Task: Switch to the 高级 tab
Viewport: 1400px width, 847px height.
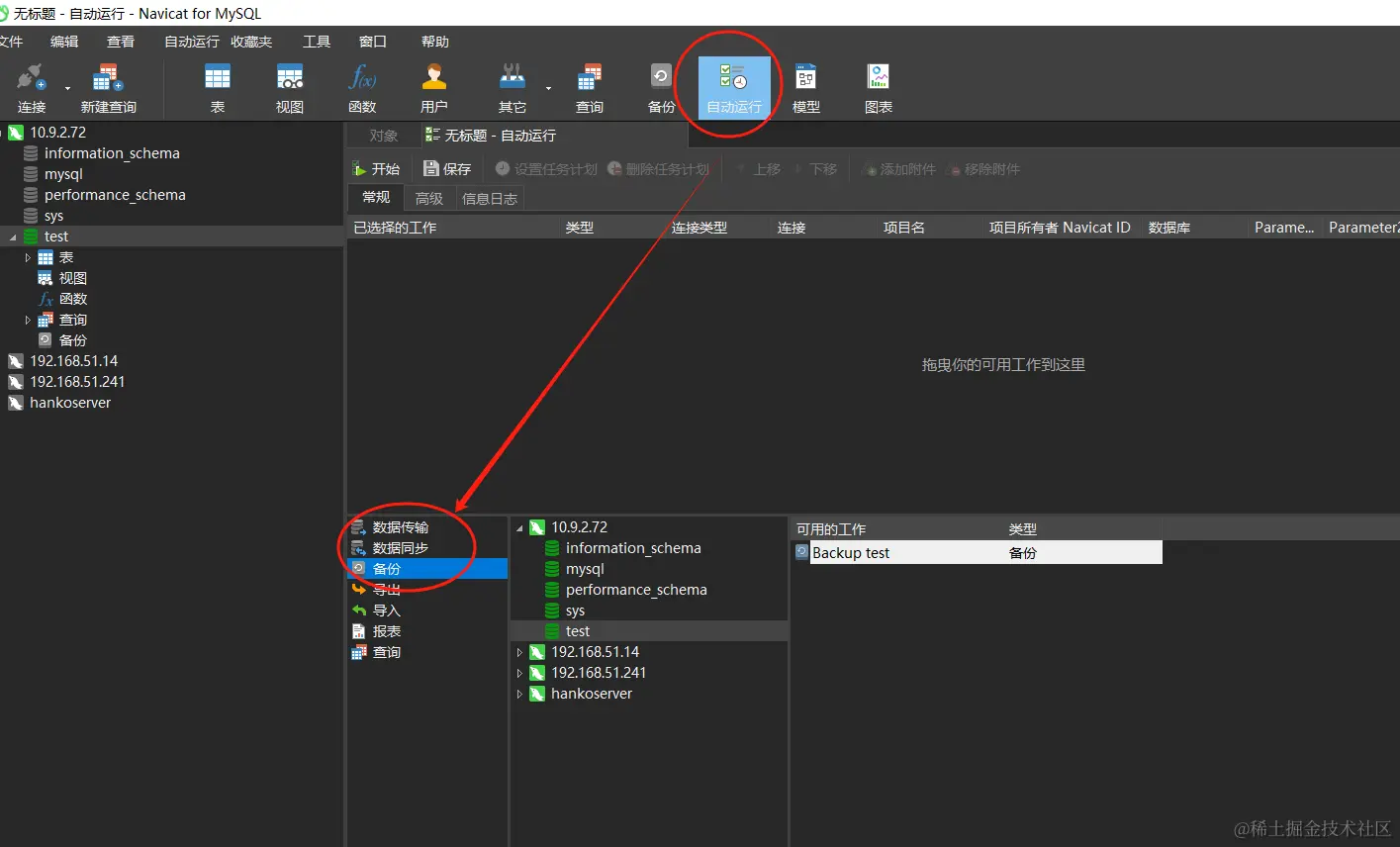Action: 429,199
